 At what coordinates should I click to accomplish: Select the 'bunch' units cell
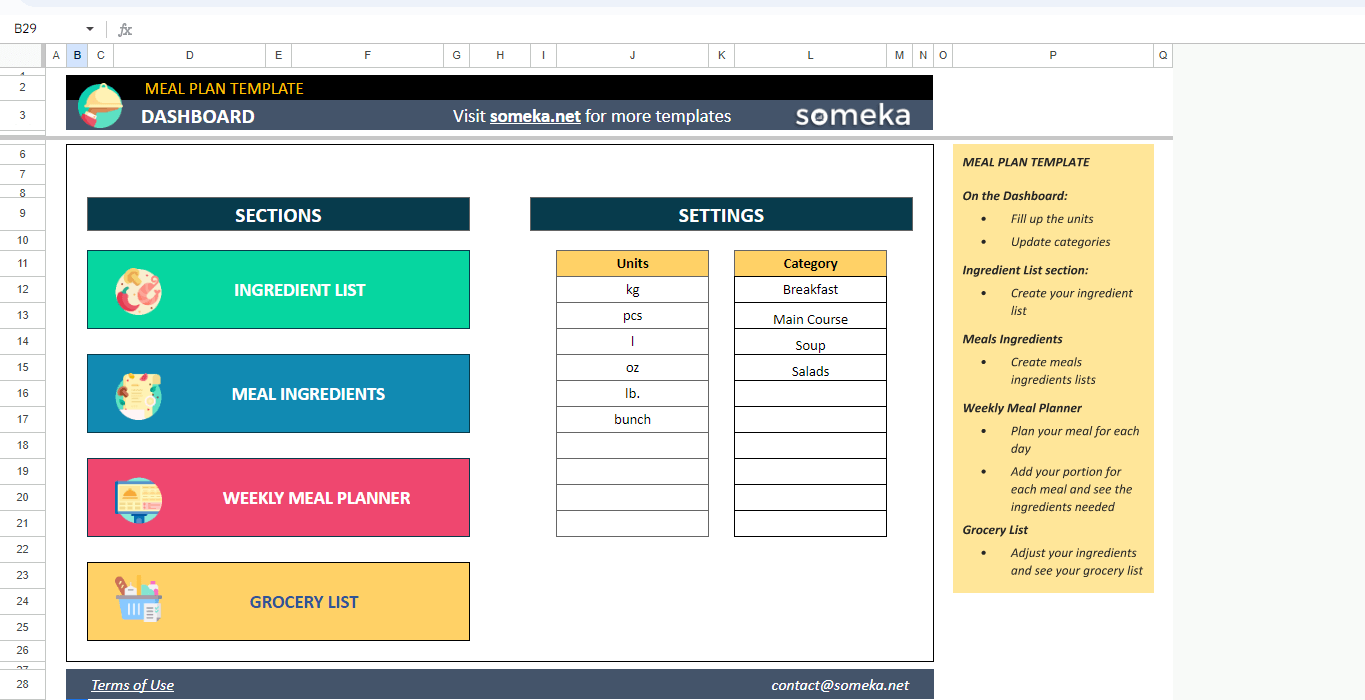[x=632, y=420]
